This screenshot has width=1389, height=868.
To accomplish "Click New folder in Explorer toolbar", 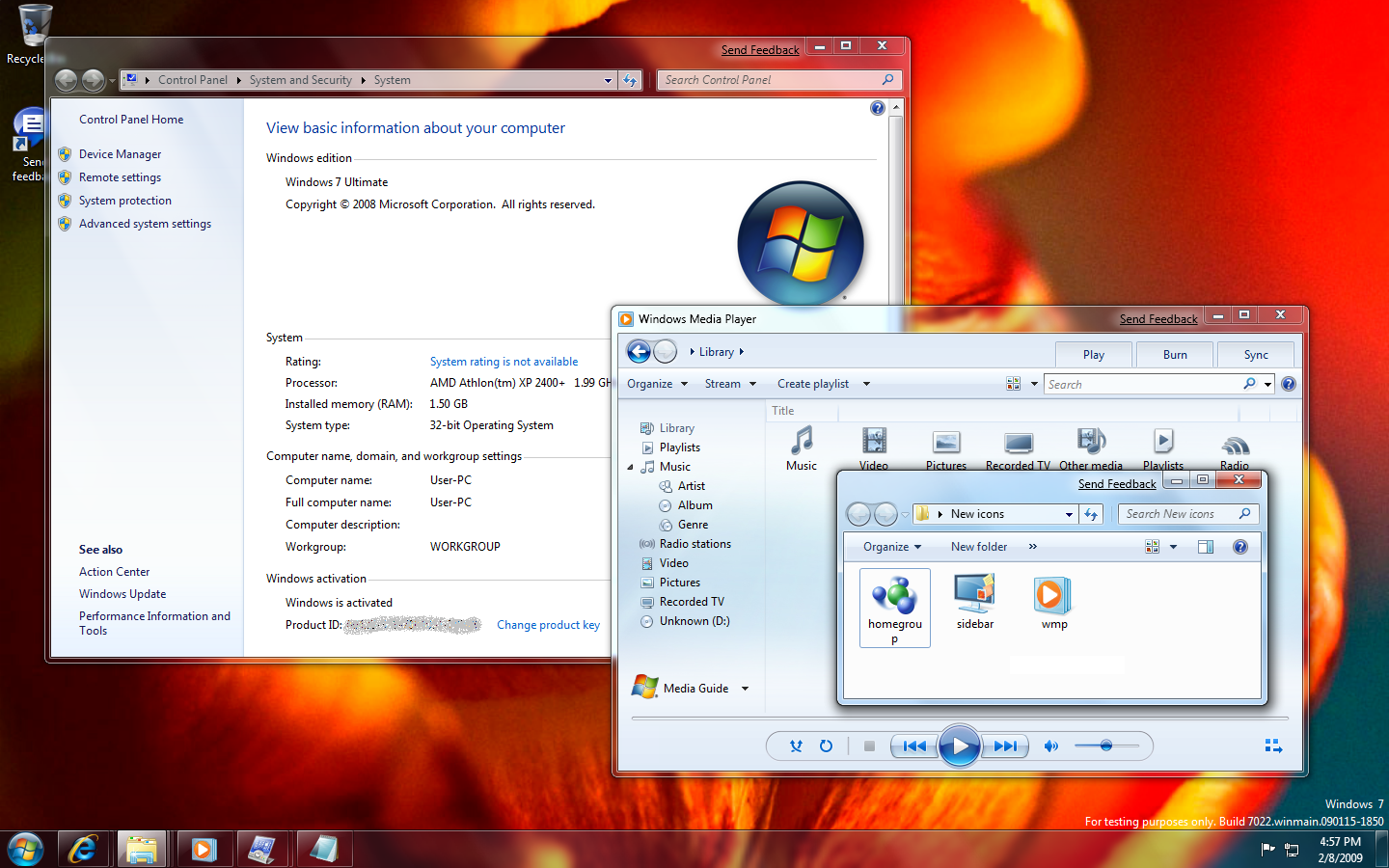I will coord(979,547).
